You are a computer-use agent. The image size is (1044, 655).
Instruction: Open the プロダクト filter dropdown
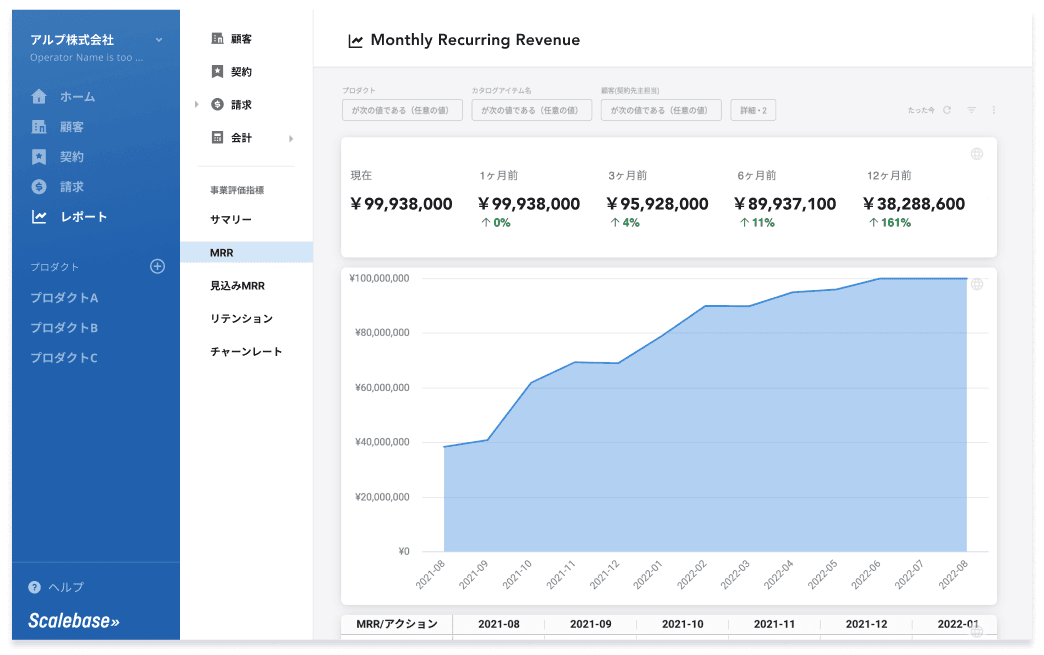pyautogui.click(x=402, y=110)
